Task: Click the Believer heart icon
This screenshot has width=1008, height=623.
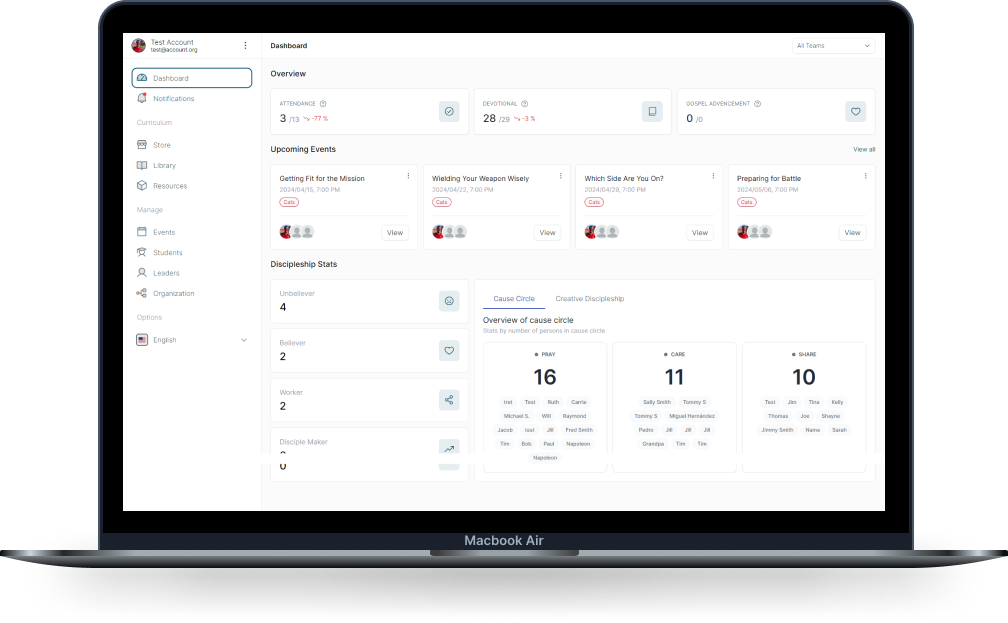Action: click(449, 350)
